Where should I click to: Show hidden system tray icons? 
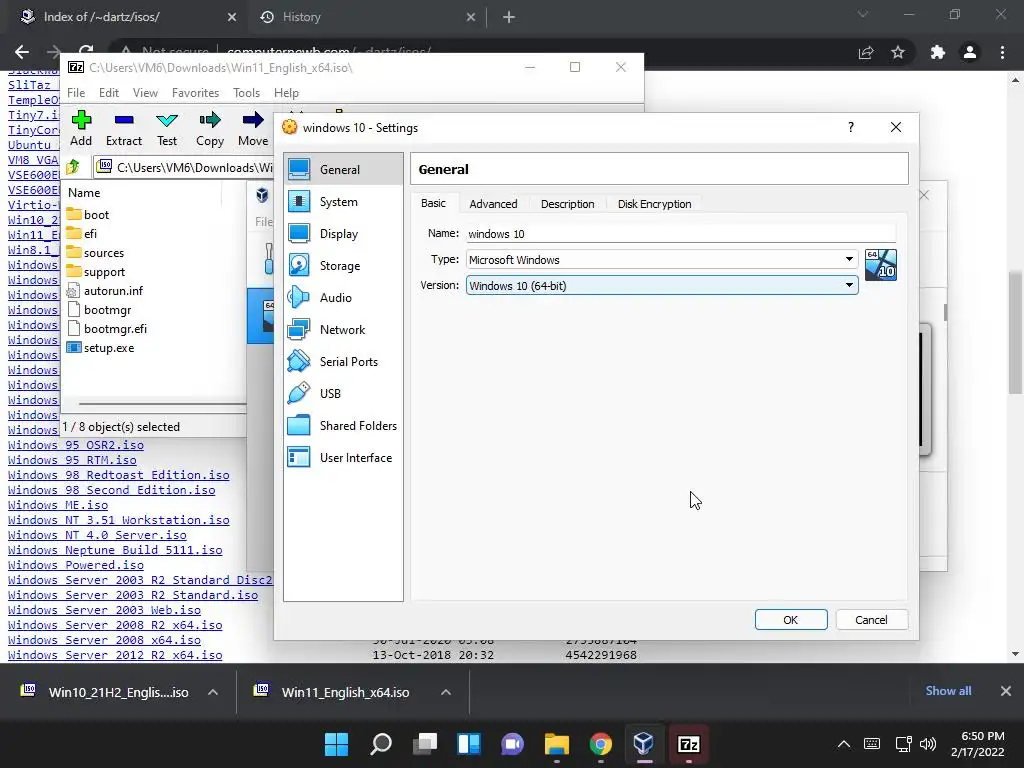(844, 744)
